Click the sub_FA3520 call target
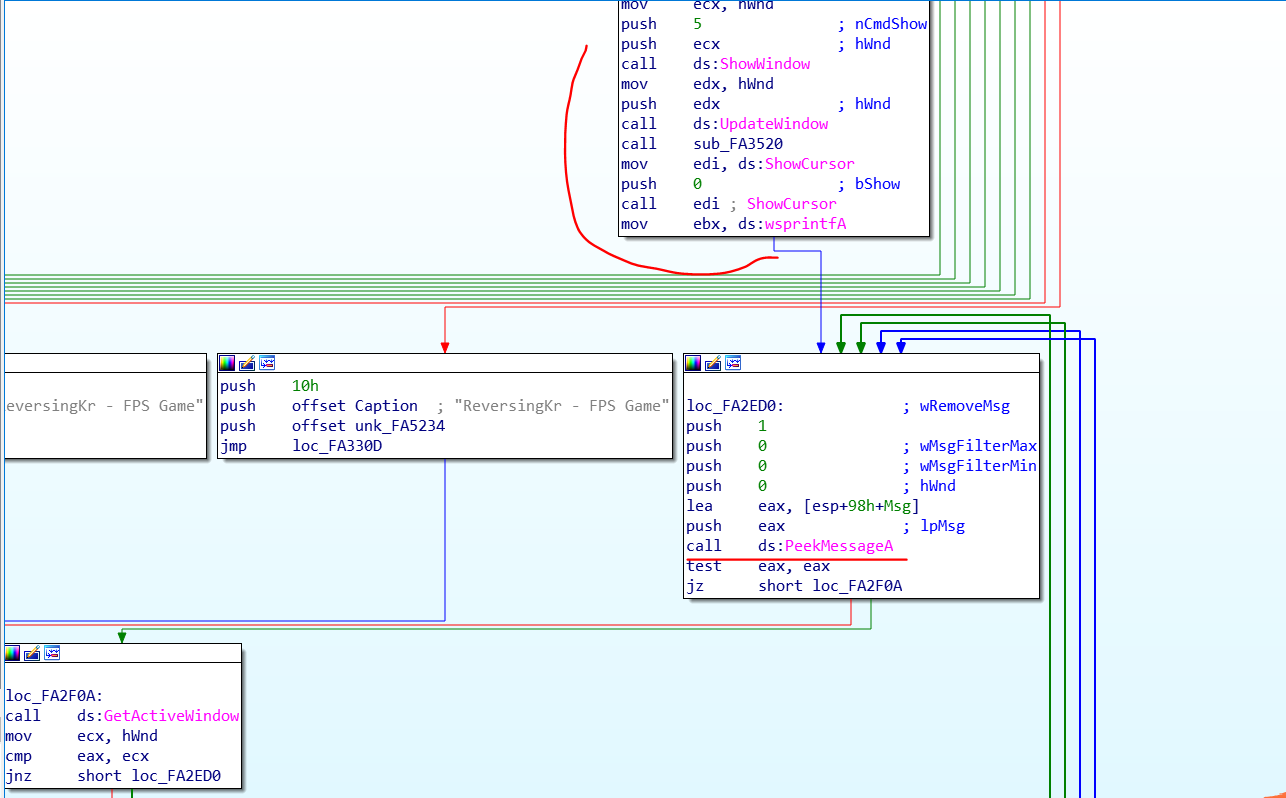 738,144
